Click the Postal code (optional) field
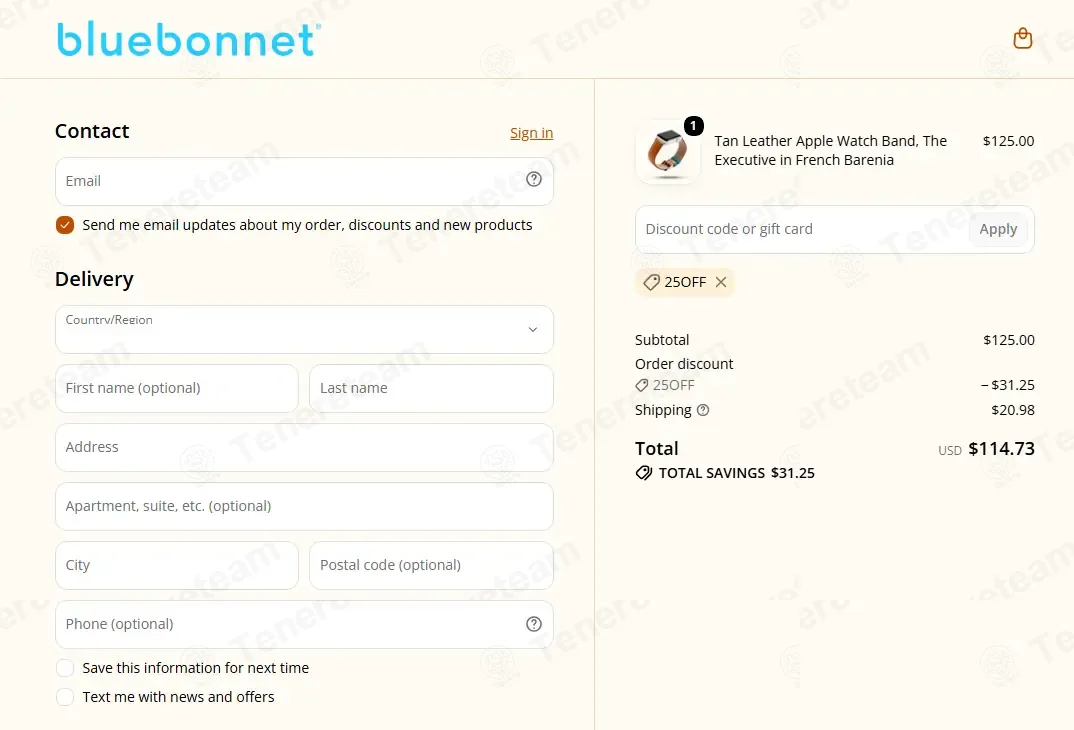The height and width of the screenshot is (730, 1074). pyautogui.click(x=432, y=566)
